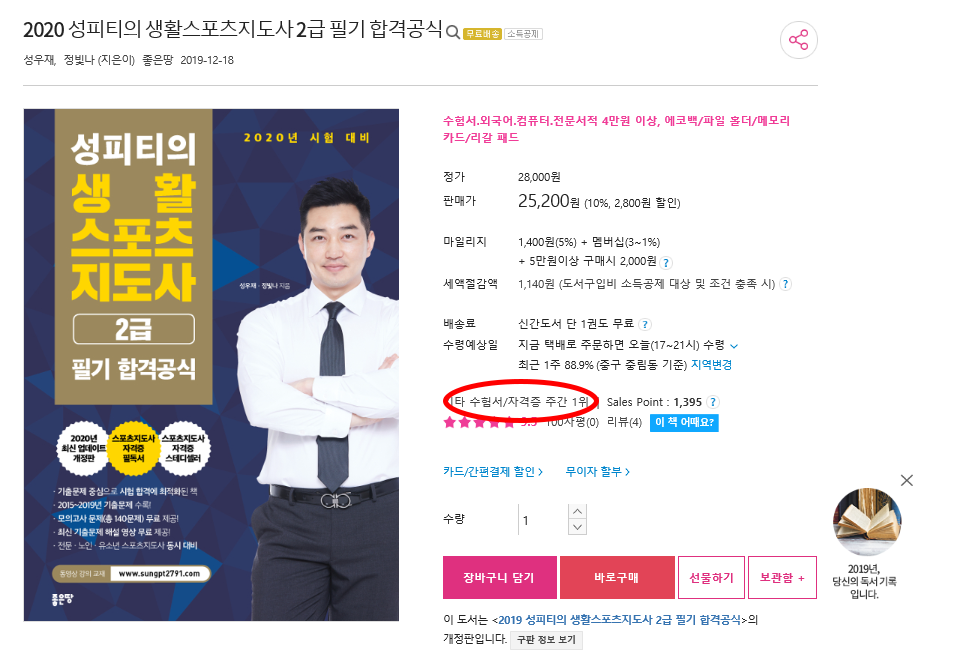Image resolution: width=961 pixels, height=669 pixels.
Task: Close the 2019 reading record popup
Action: (x=906, y=480)
